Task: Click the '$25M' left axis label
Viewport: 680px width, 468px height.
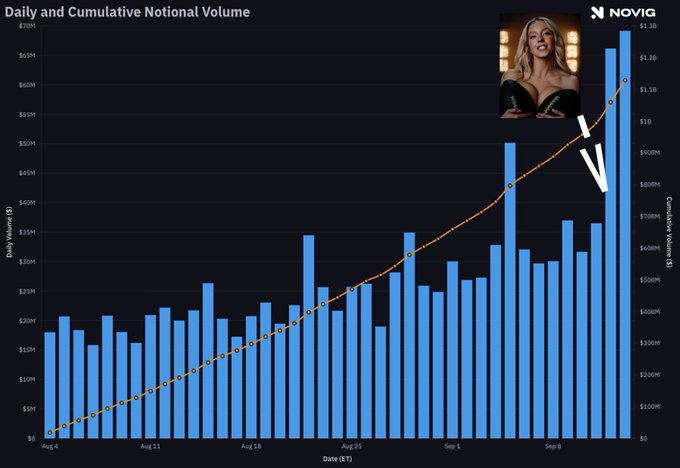Action: coord(27,291)
